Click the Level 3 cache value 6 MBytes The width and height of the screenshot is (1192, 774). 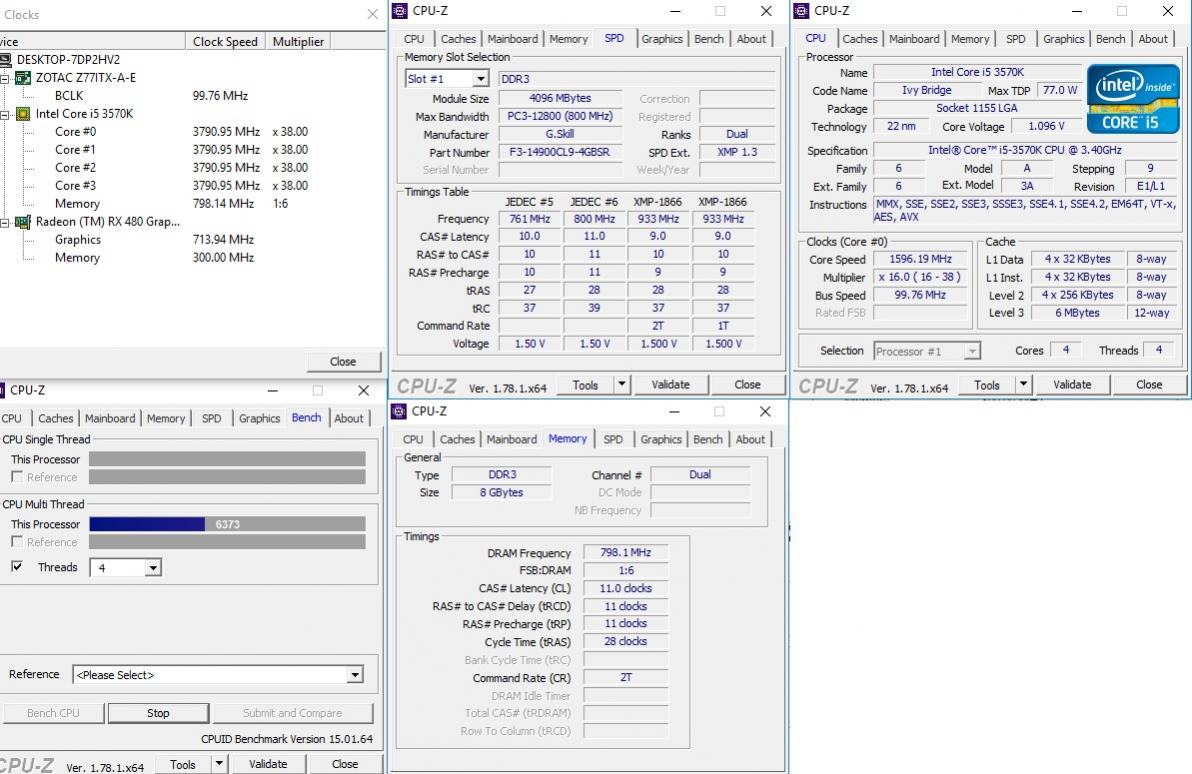click(1077, 312)
